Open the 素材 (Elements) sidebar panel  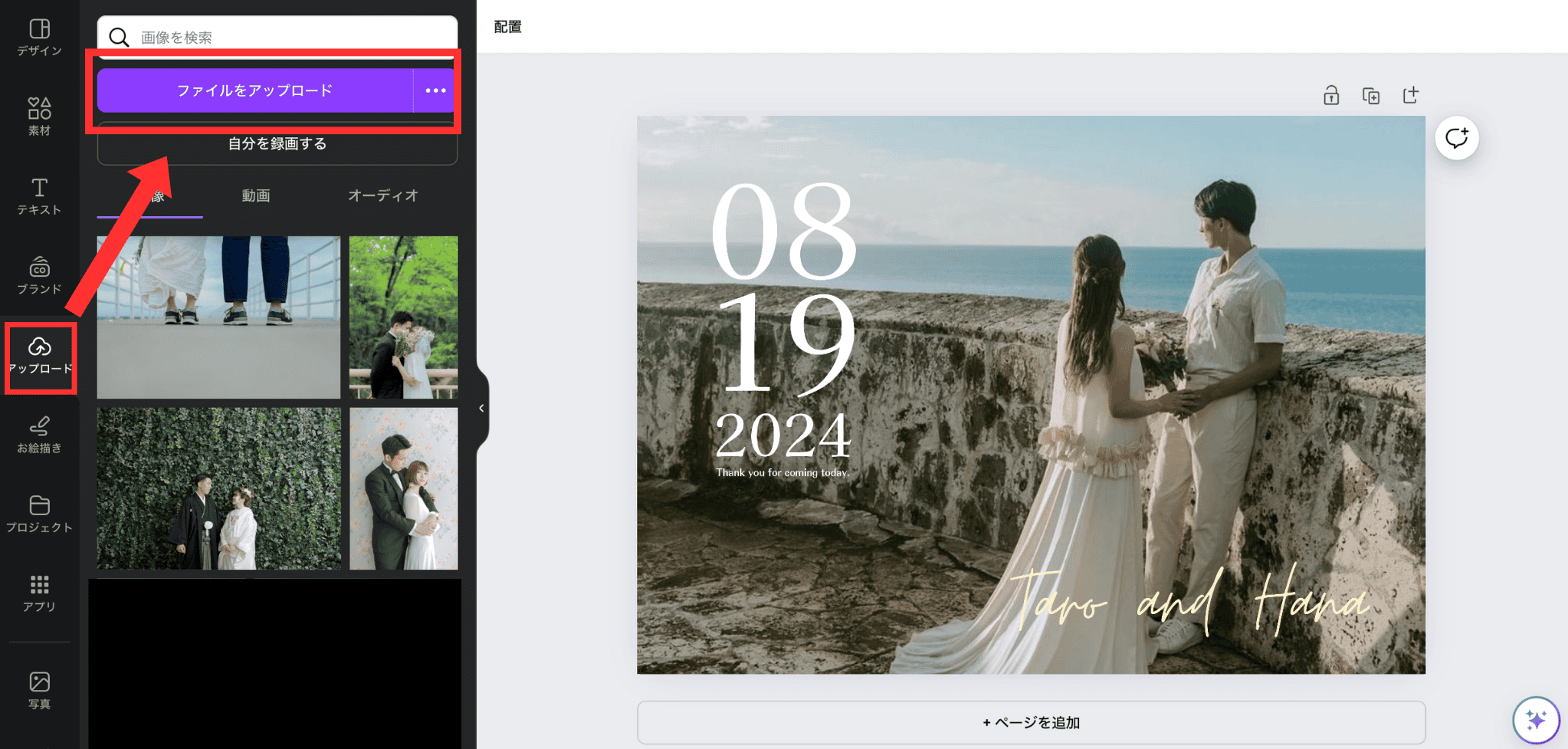(39, 117)
